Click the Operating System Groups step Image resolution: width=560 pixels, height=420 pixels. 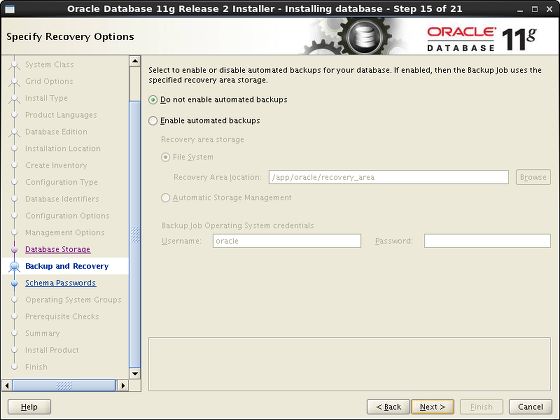[x=73, y=300]
